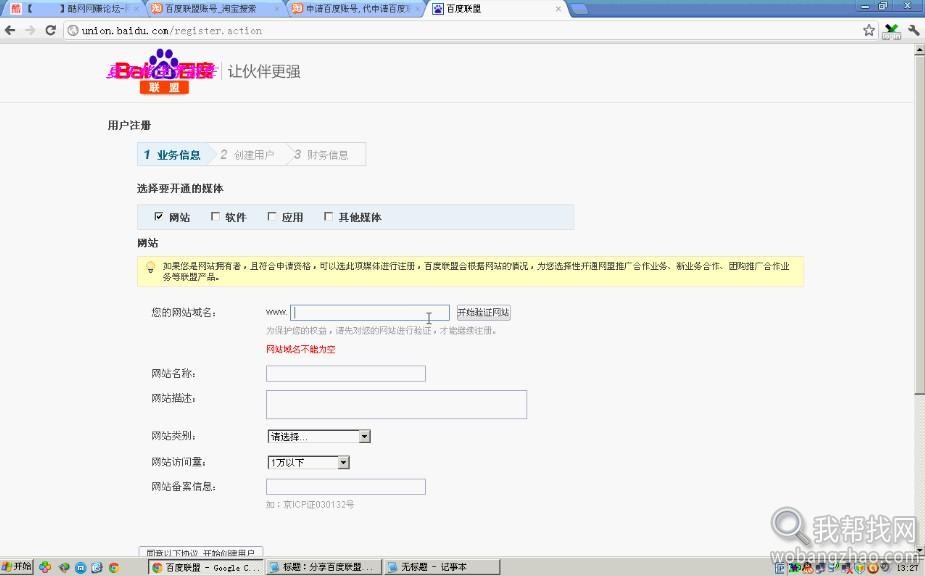This screenshot has width=925, height=576.
Task: Click the partially visible agreement button at bottom
Action: 201,552
